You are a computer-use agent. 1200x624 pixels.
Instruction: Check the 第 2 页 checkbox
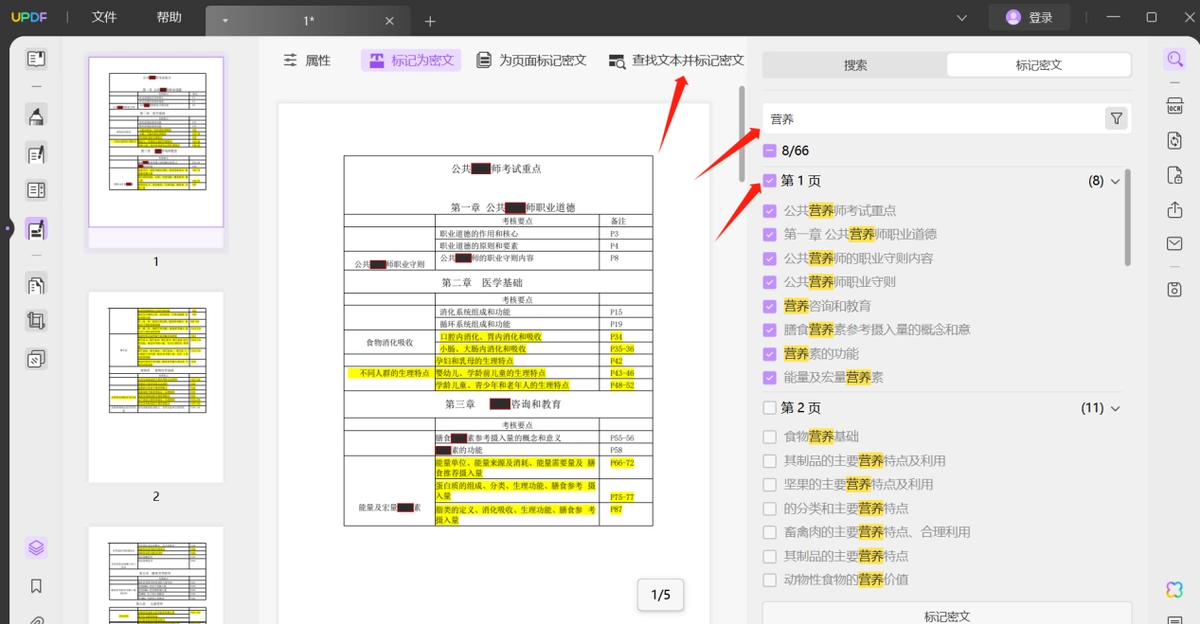769,408
